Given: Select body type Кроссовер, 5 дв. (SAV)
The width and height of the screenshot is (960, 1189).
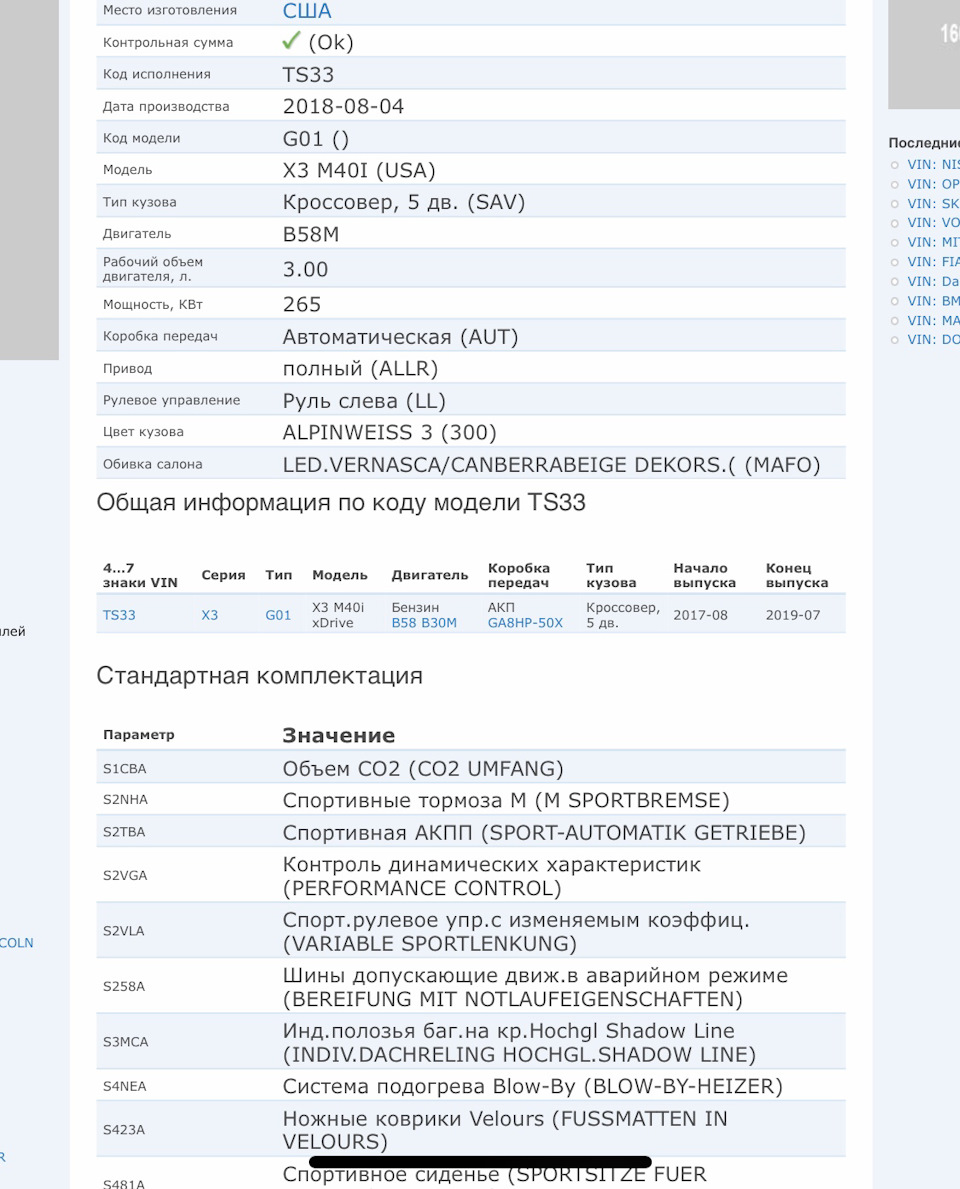Looking at the screenshot, I should tap(403, 202).
